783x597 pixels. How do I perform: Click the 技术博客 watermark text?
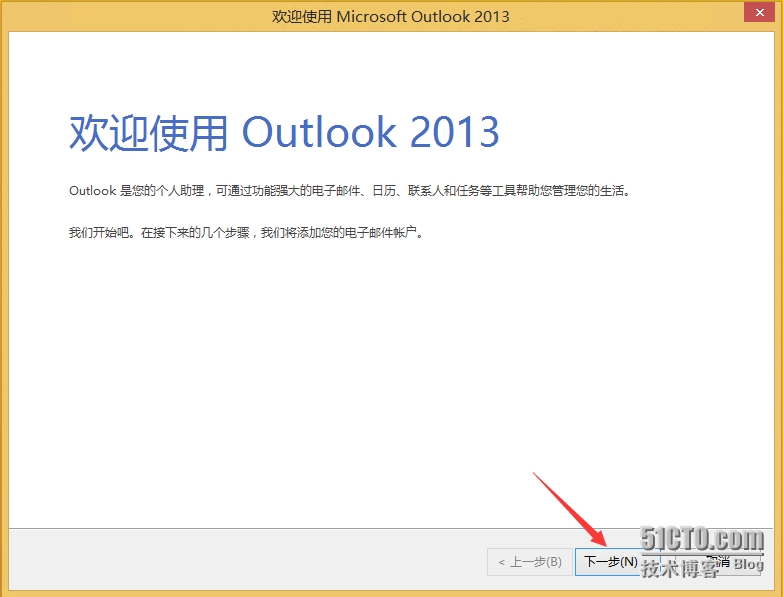coord(679,568)
